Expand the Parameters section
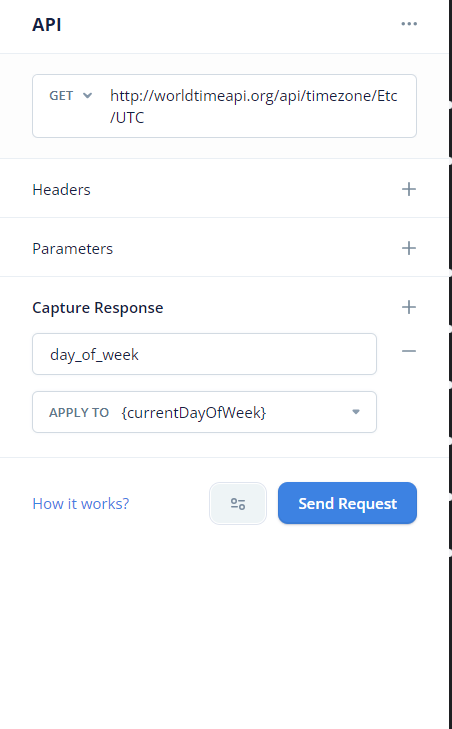452x729 pixels. pos(224,248)
